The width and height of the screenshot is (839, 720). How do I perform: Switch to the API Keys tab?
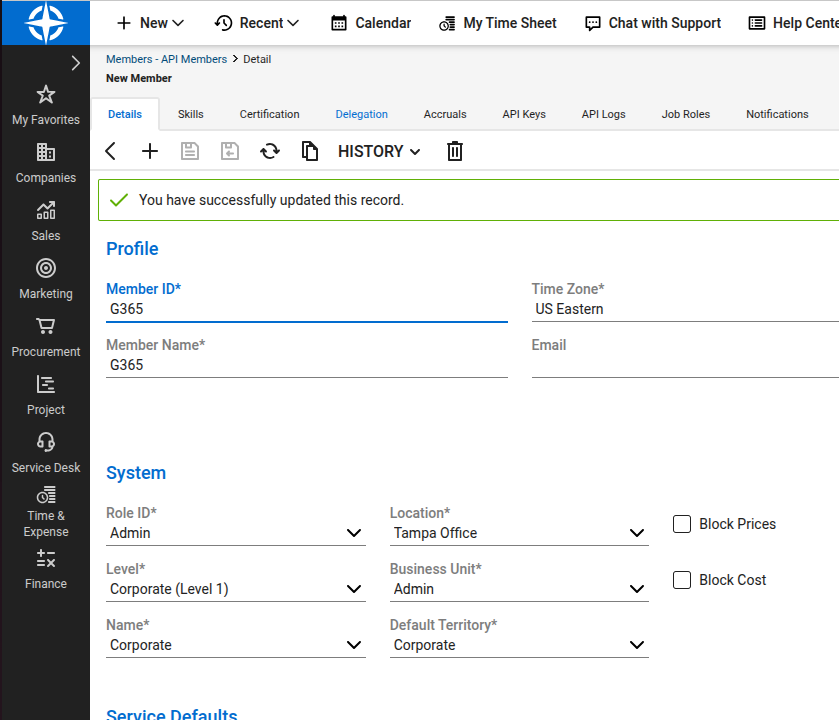[x=524, y=114]
